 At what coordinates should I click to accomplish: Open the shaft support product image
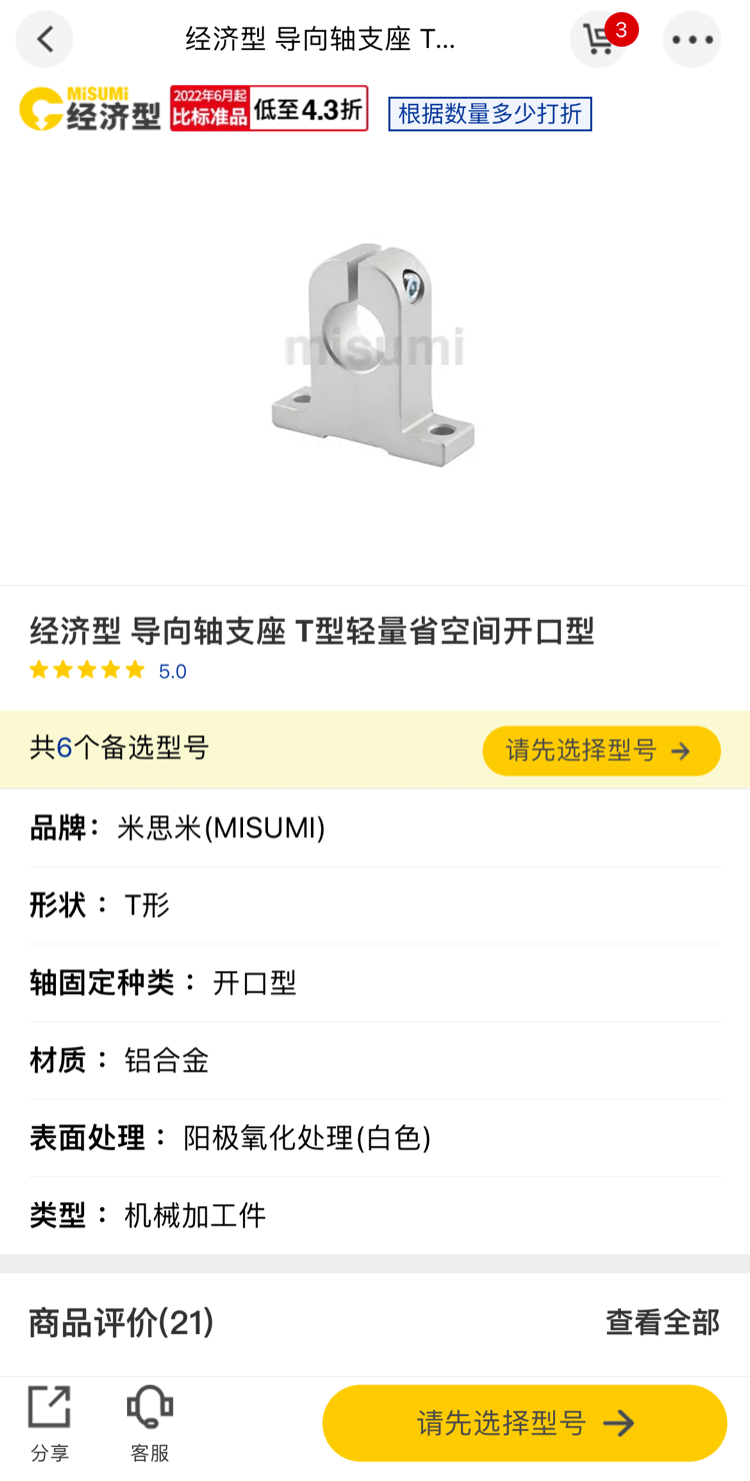point(372,347)
